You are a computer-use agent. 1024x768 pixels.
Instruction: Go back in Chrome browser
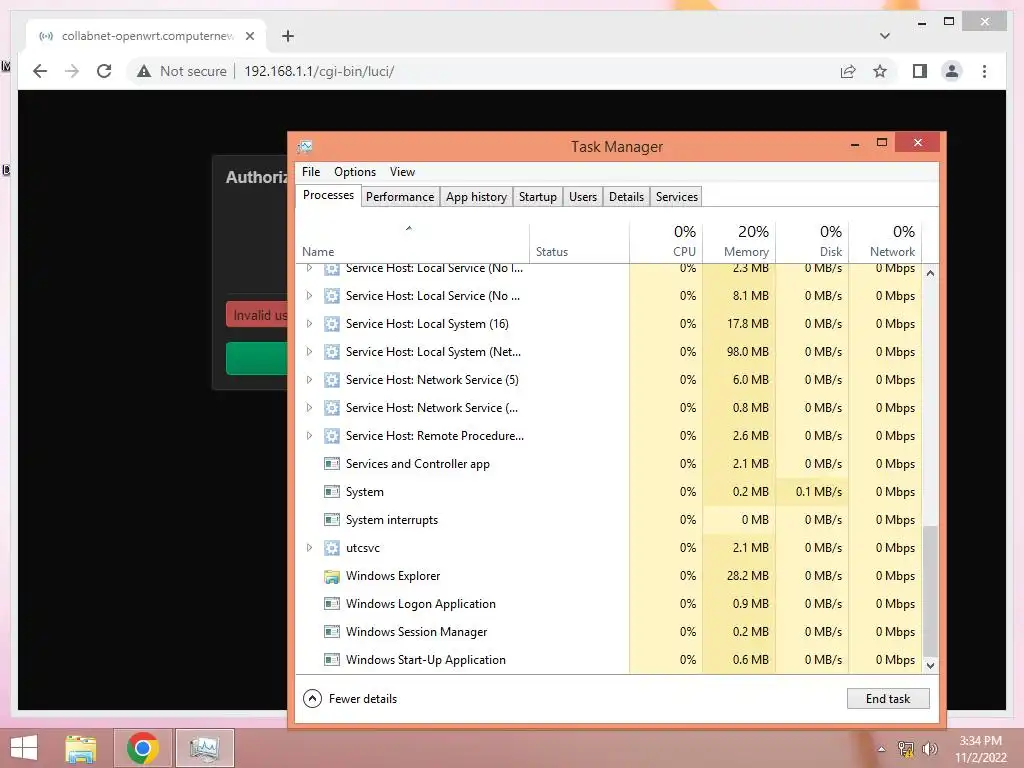point(40,71)
